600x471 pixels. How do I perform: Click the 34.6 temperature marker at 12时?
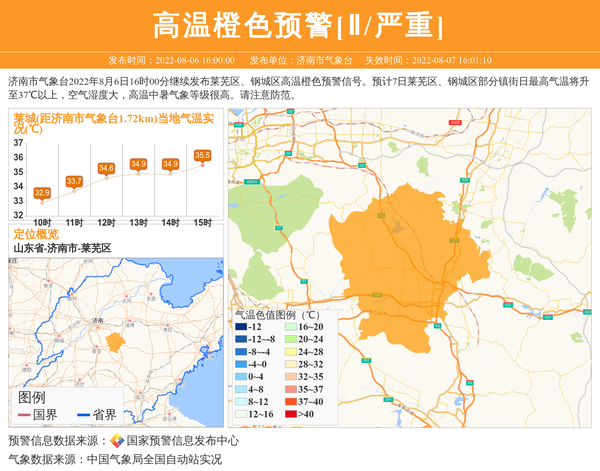coord(106,168)
